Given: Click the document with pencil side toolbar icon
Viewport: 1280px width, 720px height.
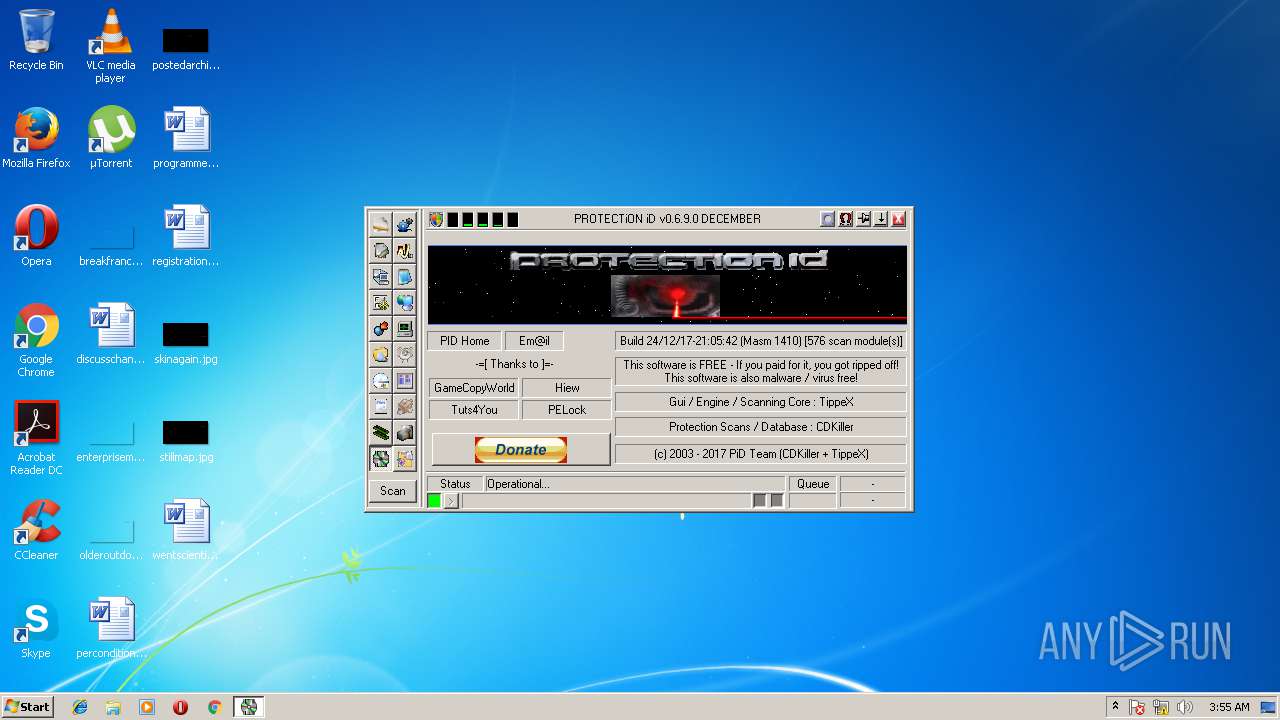Looking at the screenshot, I should tap(381, 250).
